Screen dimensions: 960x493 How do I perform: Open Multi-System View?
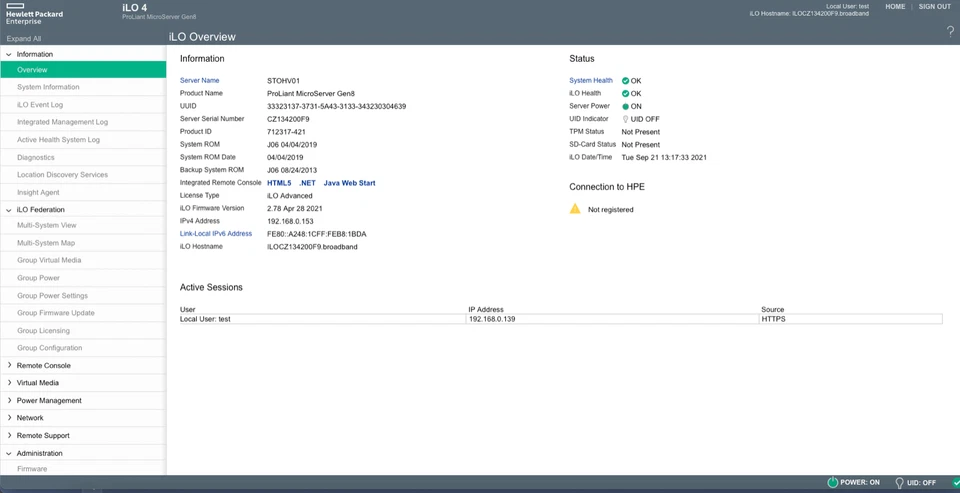(x=47, y=225)
